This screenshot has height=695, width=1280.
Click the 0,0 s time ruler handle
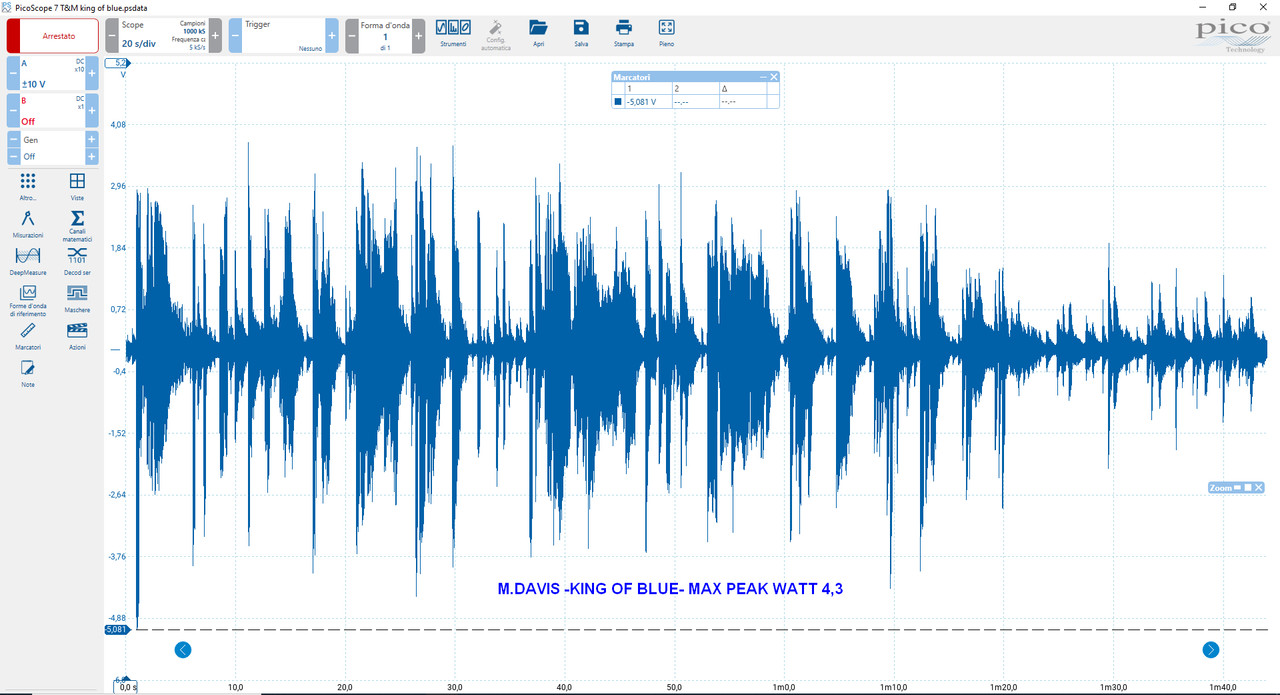126,687
